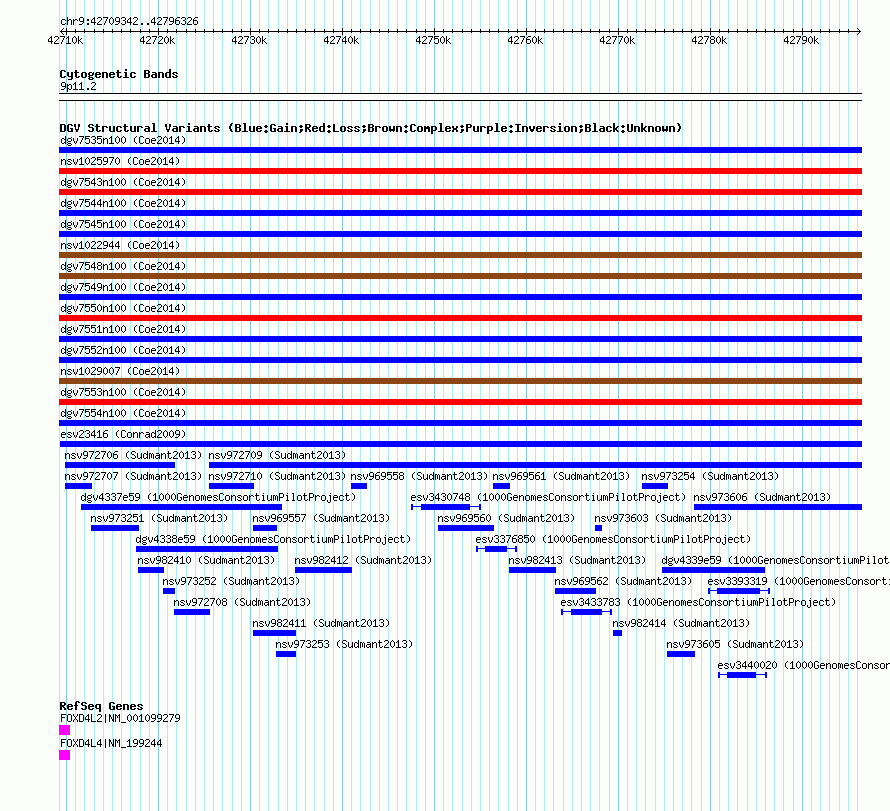Select nsv973605 (Sudmant2013) bar
Screen dimensions: 890x811
click(x=681, y=654)
